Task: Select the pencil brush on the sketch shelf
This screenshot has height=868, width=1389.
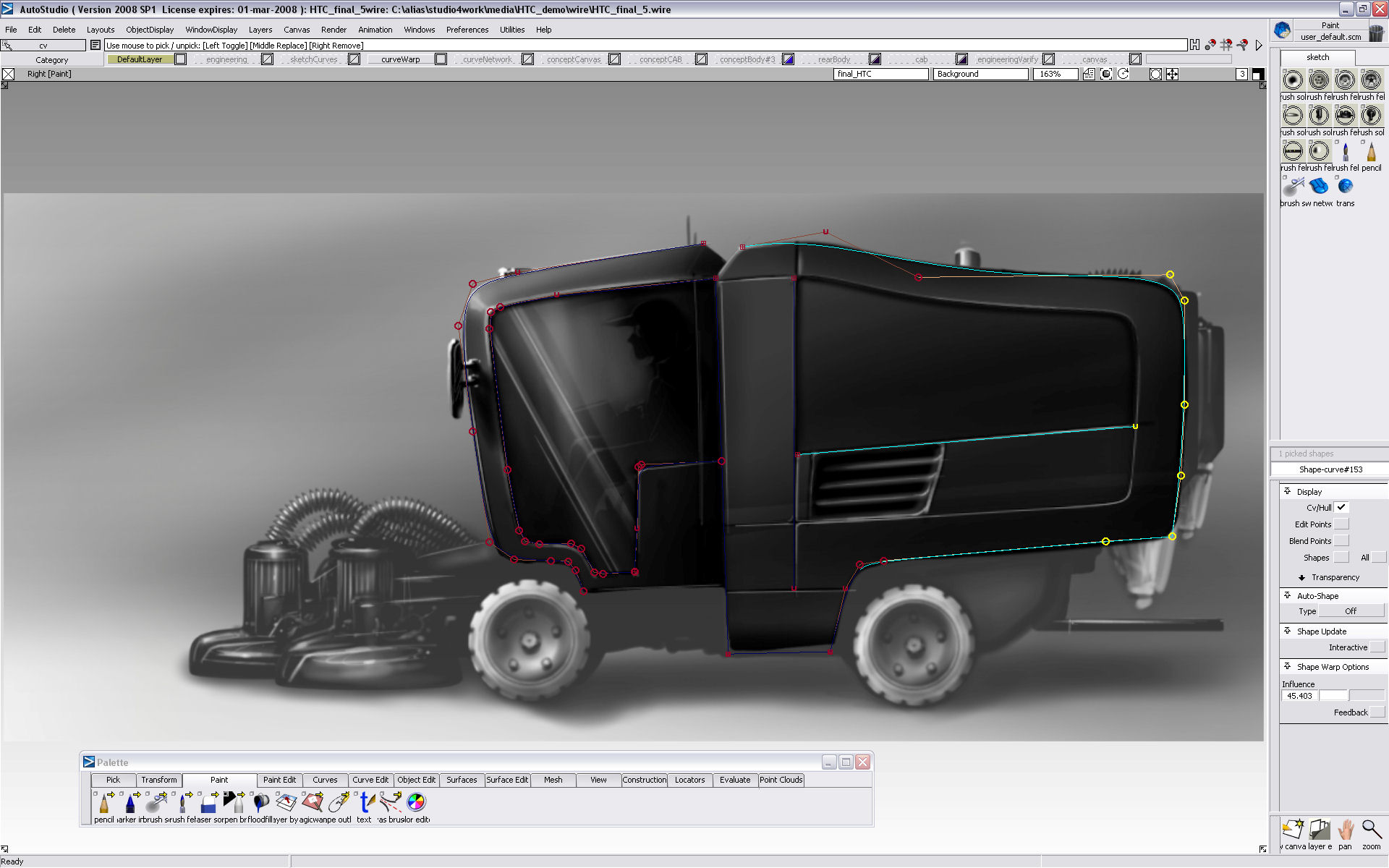Action: pos(1371,152)
